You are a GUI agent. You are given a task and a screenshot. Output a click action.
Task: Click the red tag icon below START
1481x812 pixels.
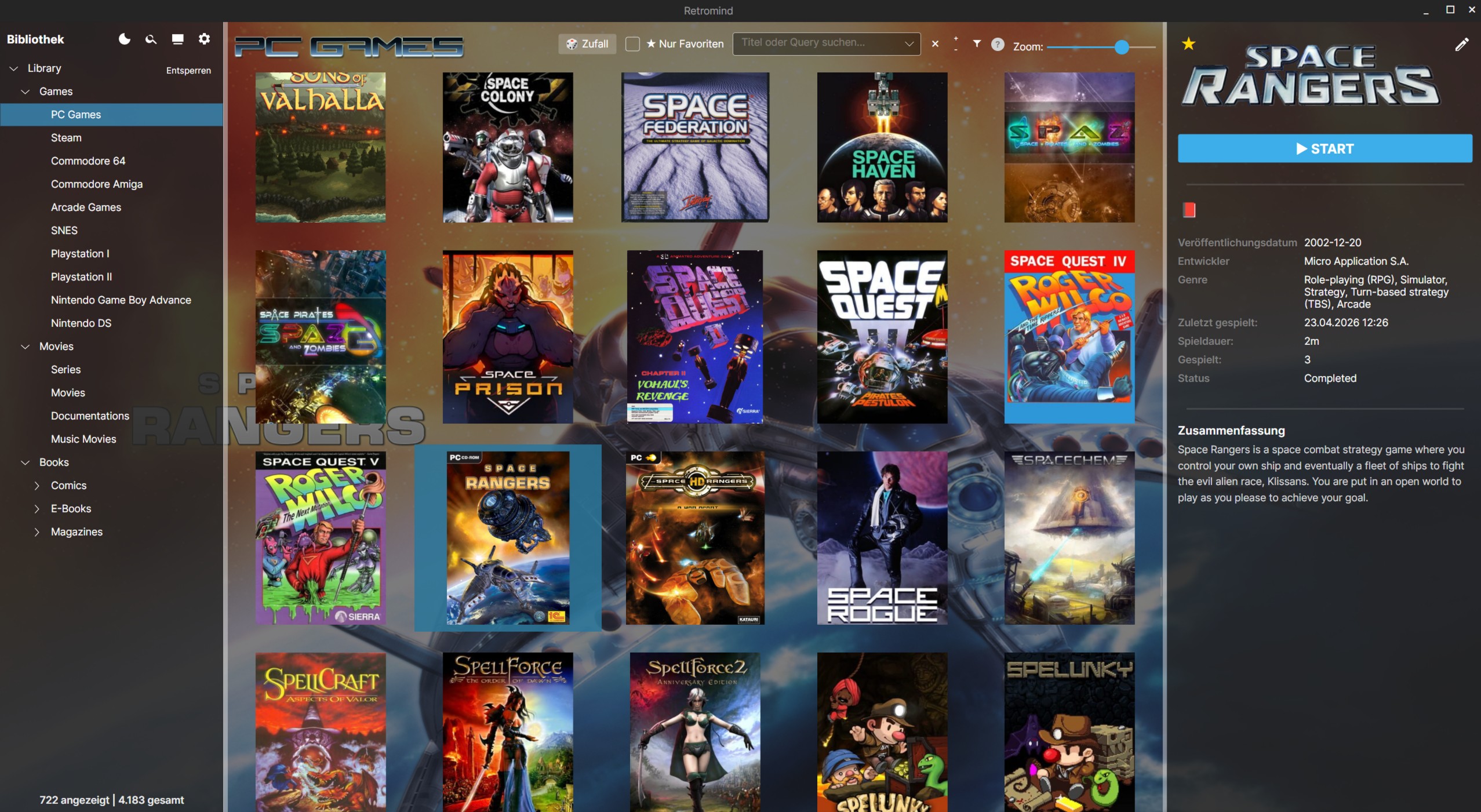click(x=1189, y=210)
